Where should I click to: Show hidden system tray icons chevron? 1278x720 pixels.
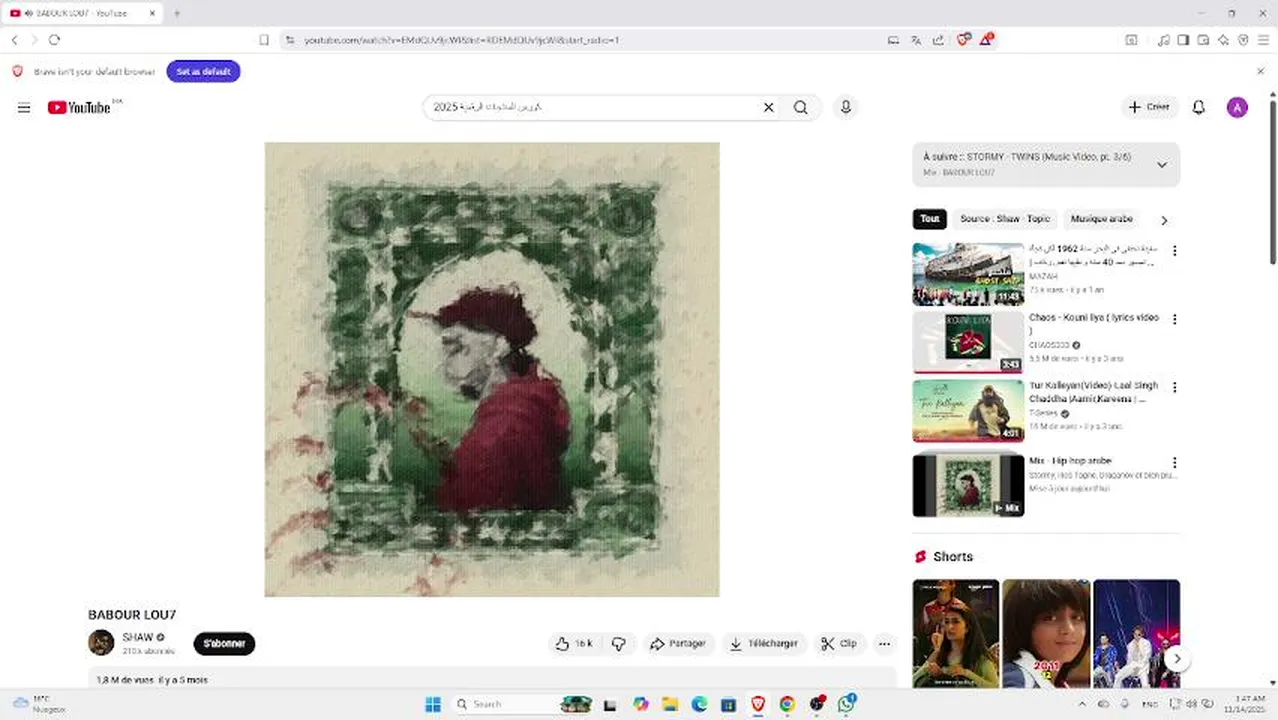pyautogui.click(x=1082, y=704)
